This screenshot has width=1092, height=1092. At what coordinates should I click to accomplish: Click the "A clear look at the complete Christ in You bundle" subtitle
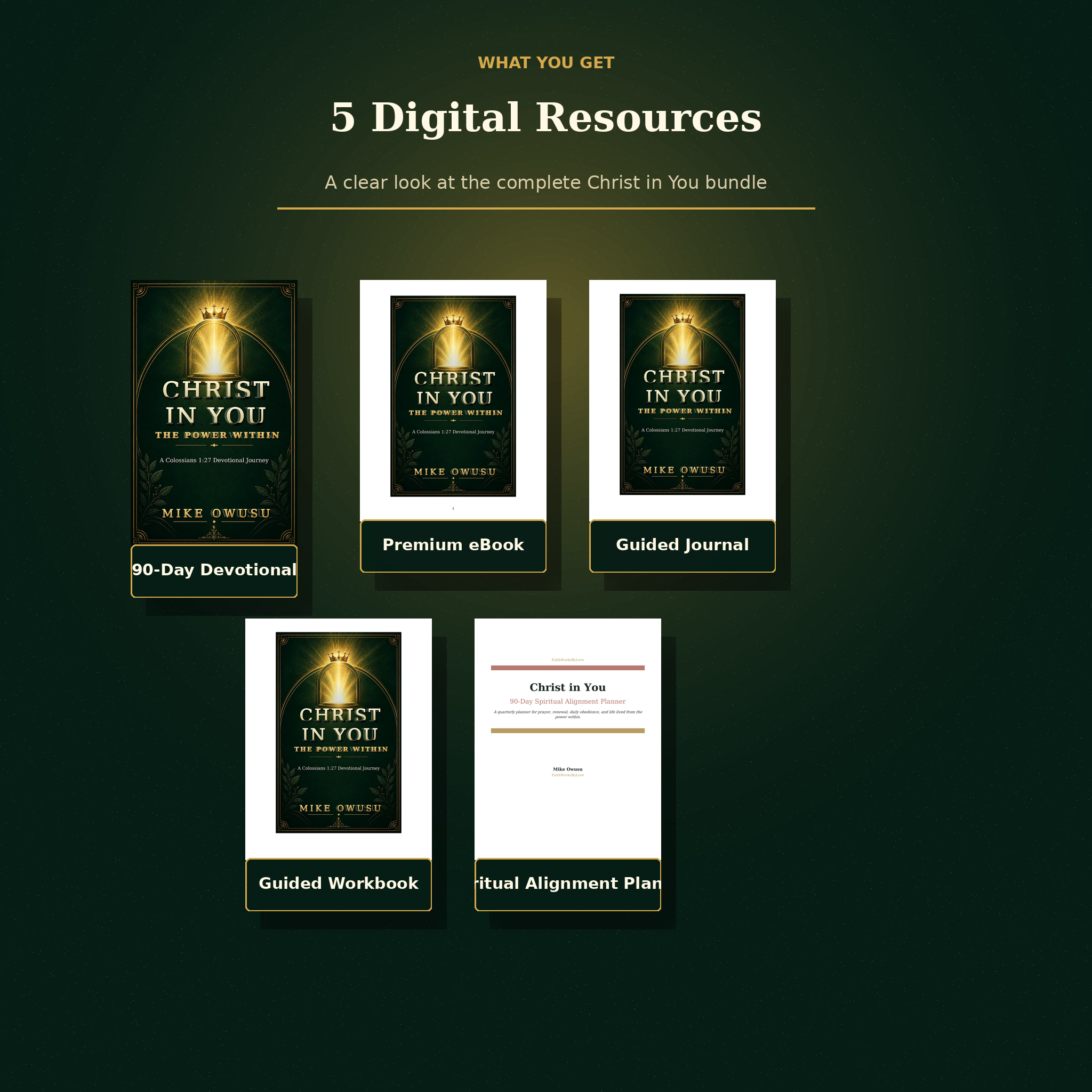tap(546, 182)
